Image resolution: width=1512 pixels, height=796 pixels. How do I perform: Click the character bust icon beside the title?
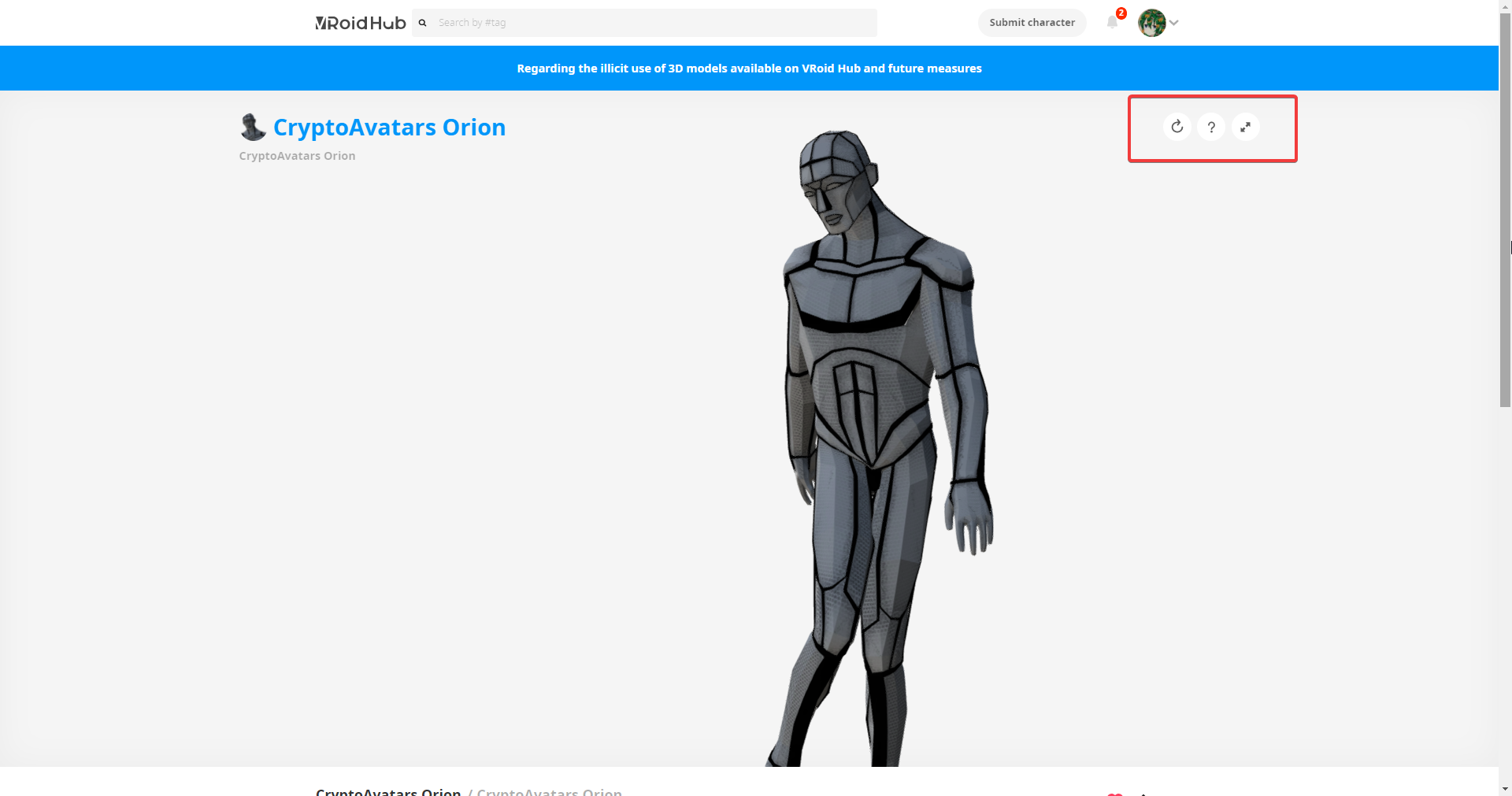(252, 126)
